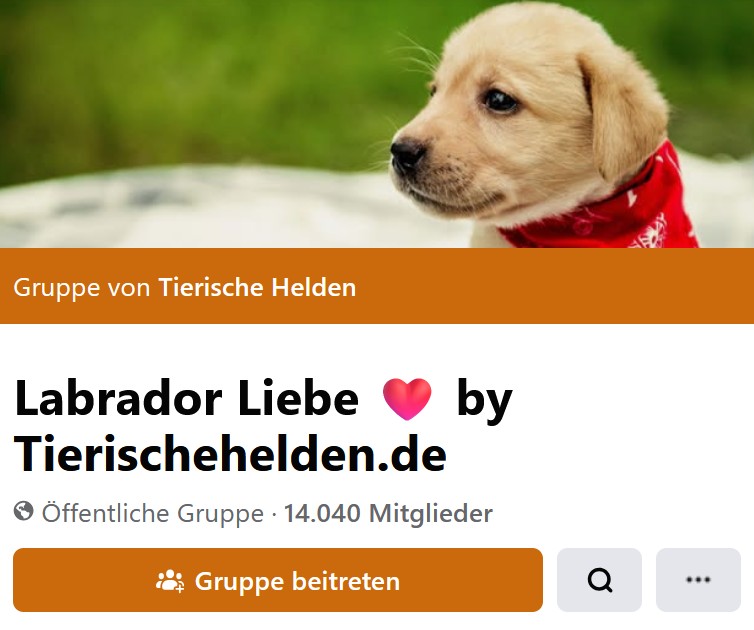The width and height of the screenshot is (754, 630).
Task: Click the Öffentliche Gruppe privacy label
Action: (153, 513)
